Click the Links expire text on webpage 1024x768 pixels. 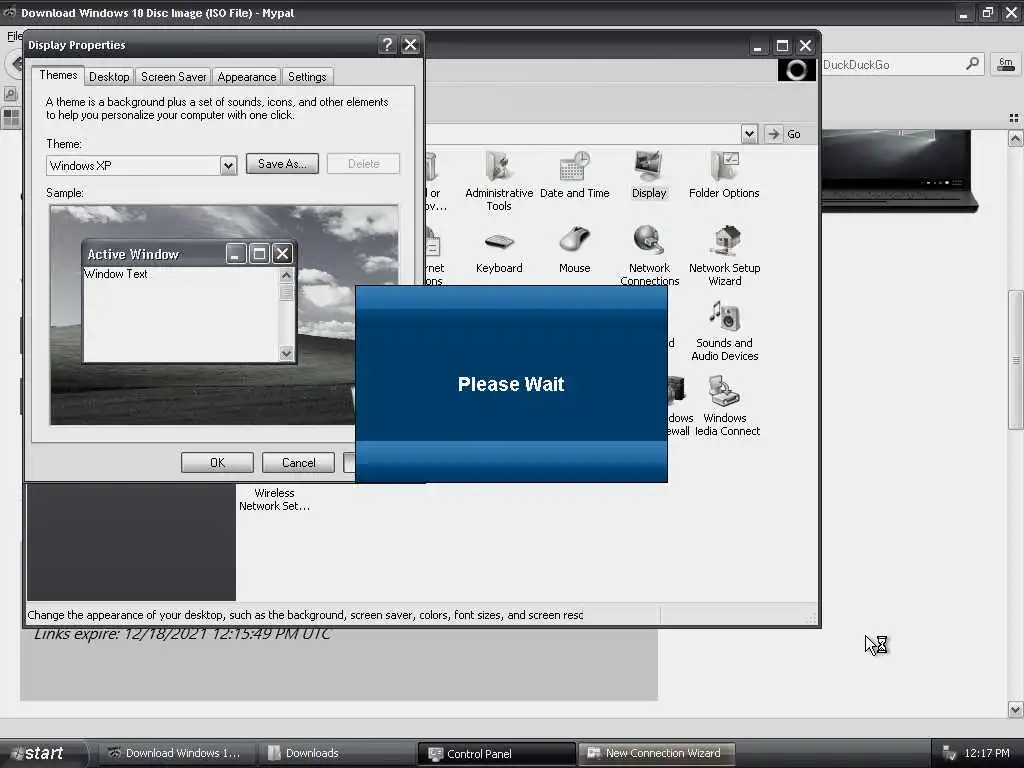(182, 634)
